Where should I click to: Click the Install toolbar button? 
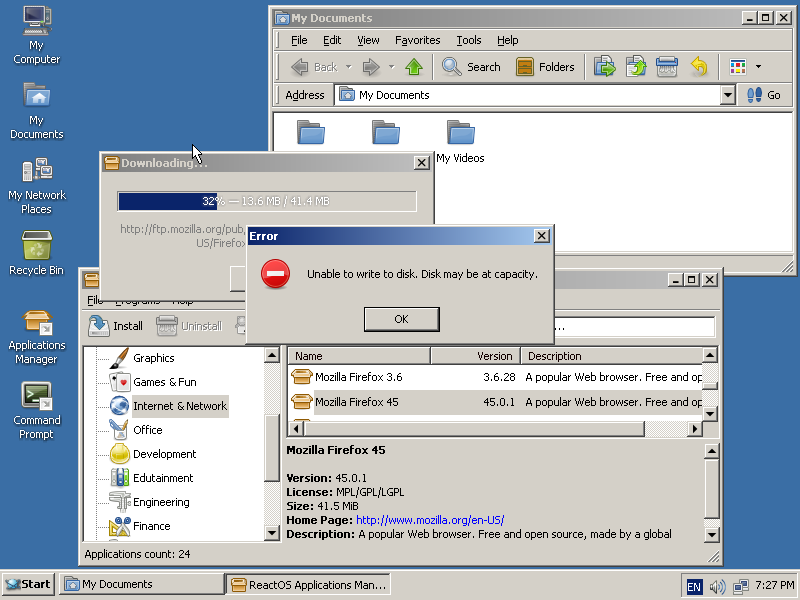coord(116,326)
